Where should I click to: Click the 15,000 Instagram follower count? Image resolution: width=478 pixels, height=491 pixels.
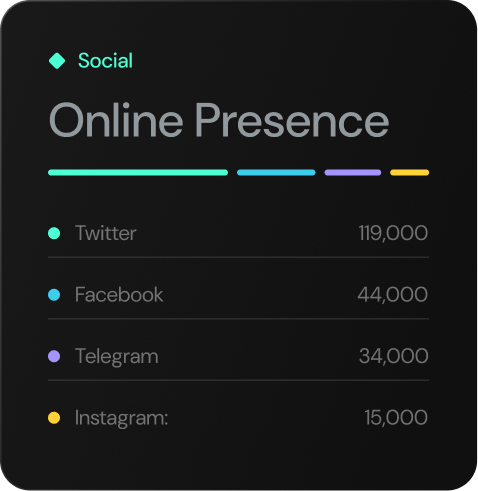pos(396,417)
